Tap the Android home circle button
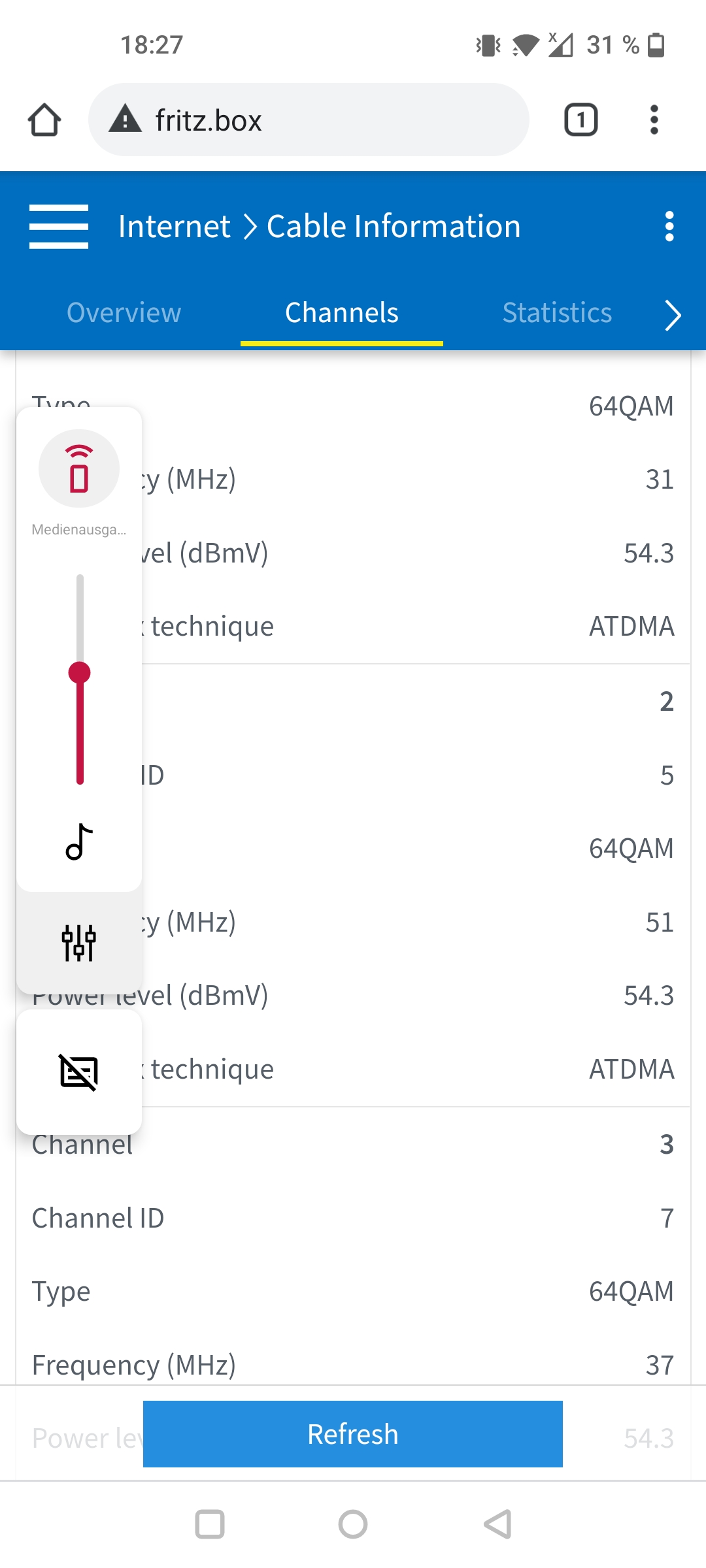This screenshot has width=706, height=1568. pyautogui.click(x=353, y=1524)
